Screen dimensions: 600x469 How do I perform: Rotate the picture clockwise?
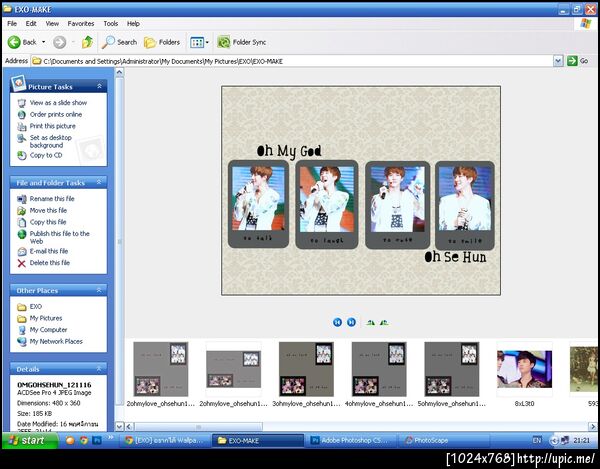coord(370,322)
